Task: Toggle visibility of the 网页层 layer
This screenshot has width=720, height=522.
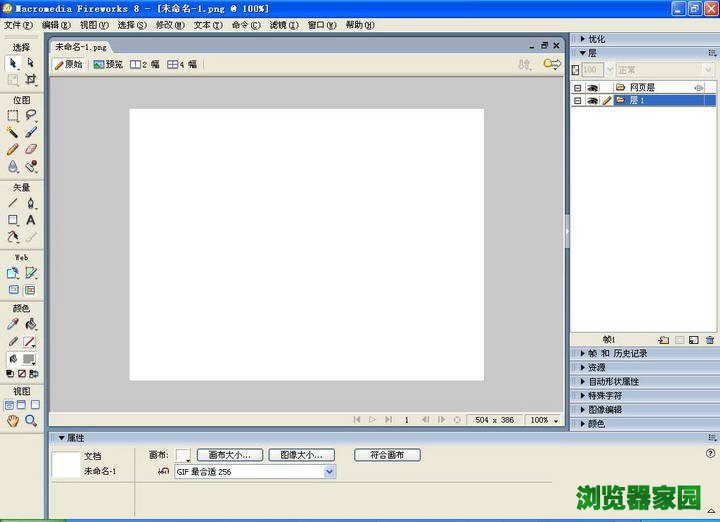Action: (592, 88)
